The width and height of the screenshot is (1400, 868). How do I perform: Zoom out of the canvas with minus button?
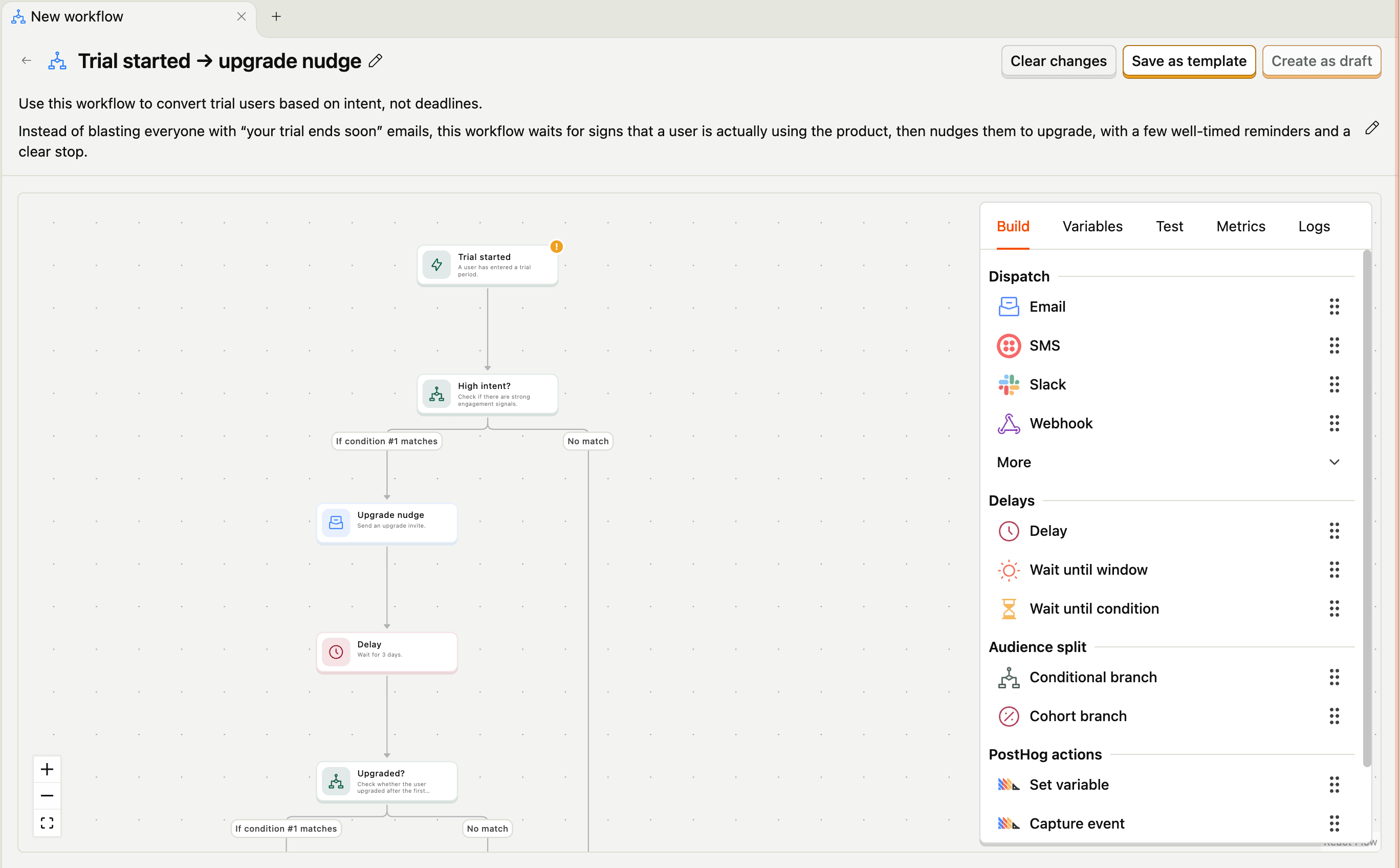tap(47, 796)
